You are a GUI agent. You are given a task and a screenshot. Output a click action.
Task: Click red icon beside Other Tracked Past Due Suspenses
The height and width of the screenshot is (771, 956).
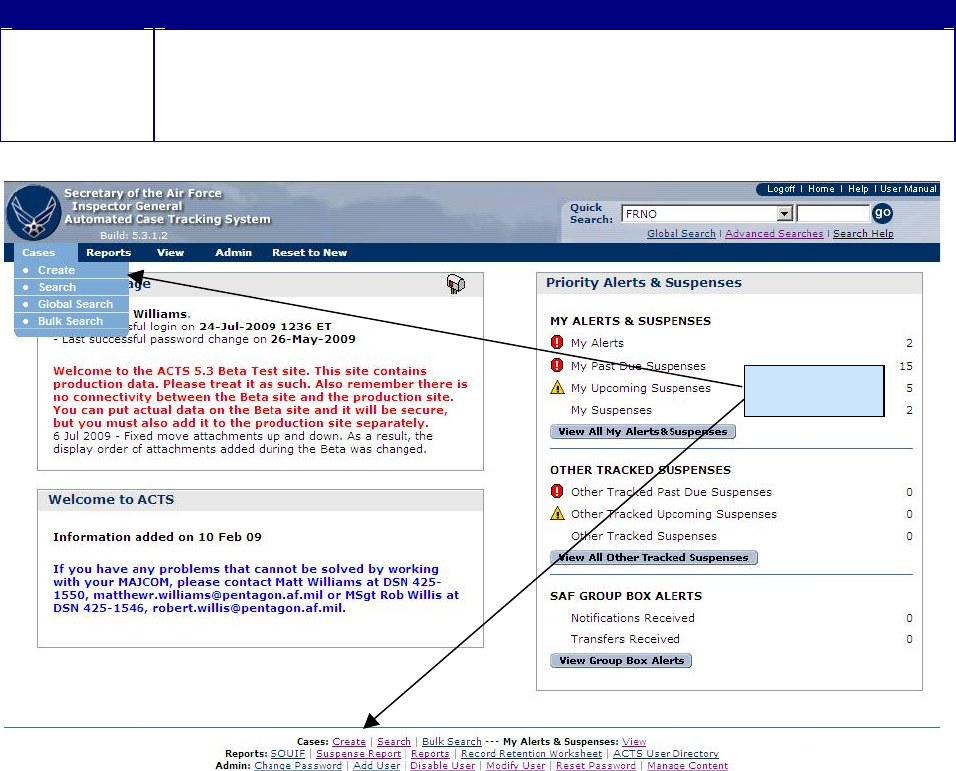(x=557, y=491)
